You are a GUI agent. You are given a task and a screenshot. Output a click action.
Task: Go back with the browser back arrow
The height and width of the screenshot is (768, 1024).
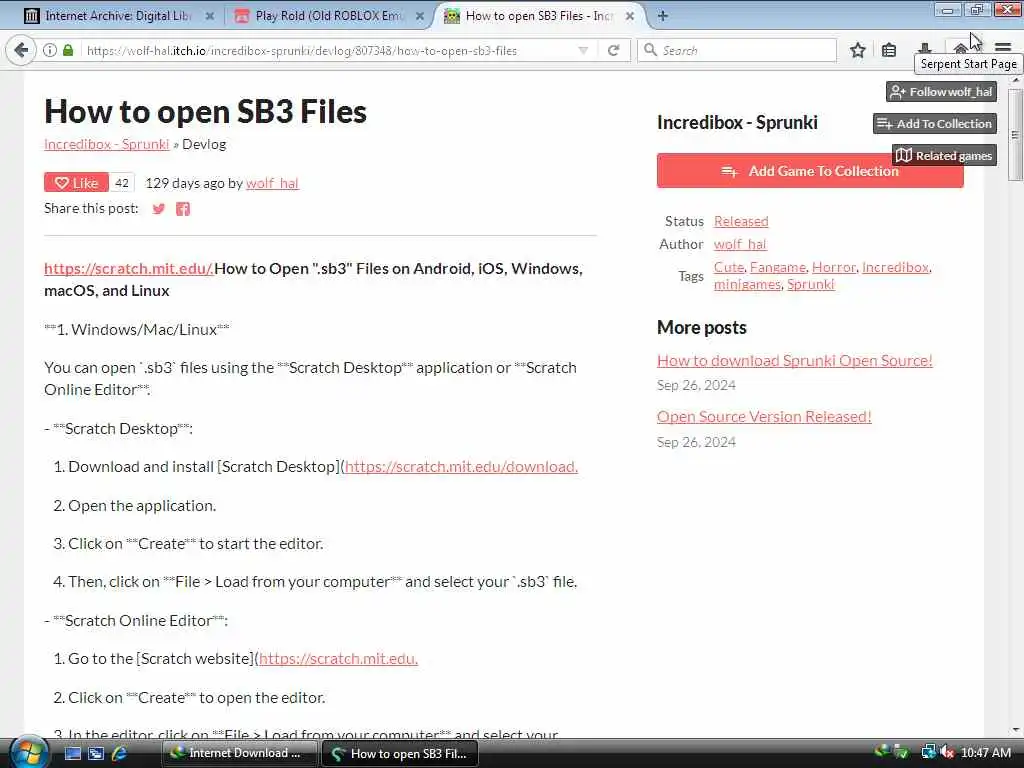point(20,50)
